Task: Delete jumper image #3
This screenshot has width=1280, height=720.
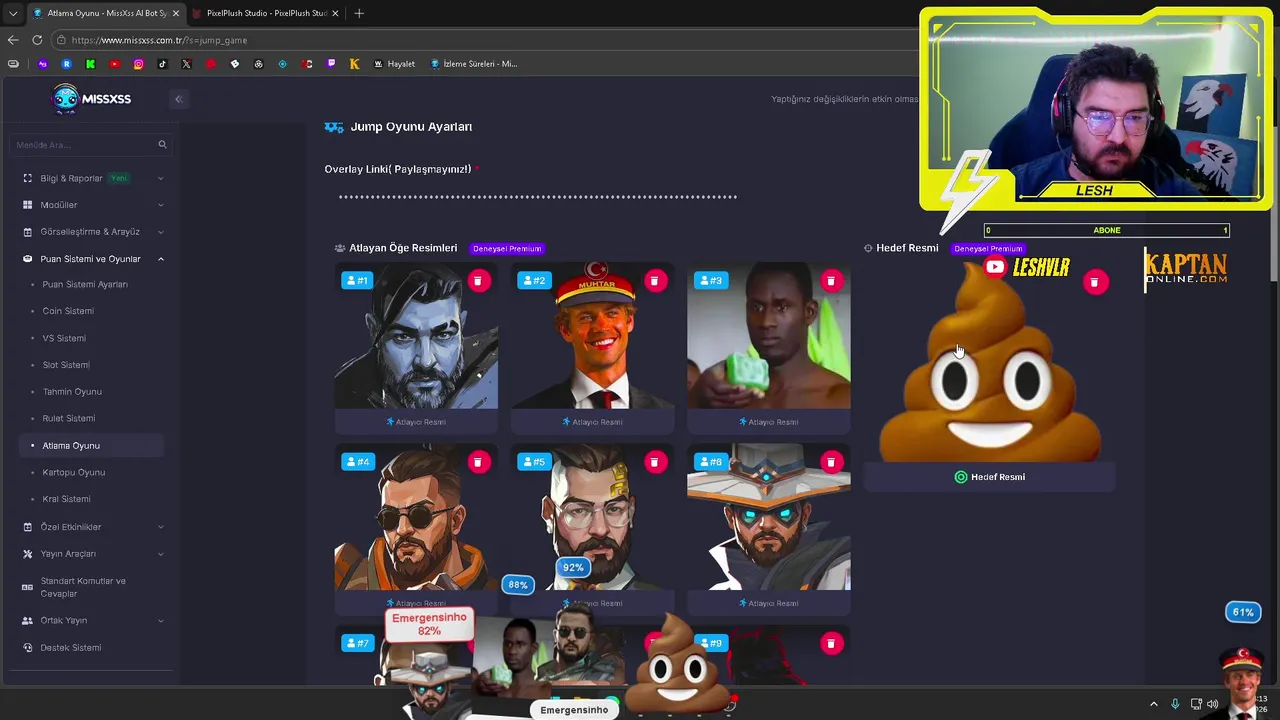Action: tap(830, 281)
